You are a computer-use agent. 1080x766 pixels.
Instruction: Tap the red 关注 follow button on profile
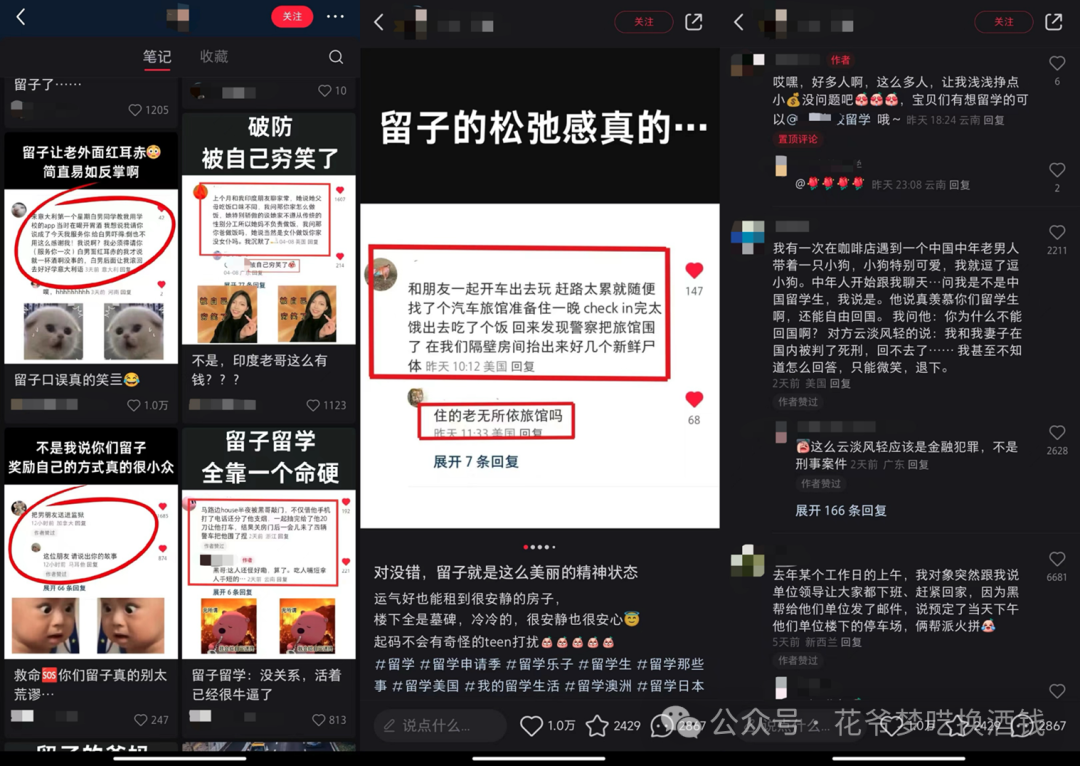[292, 17]
